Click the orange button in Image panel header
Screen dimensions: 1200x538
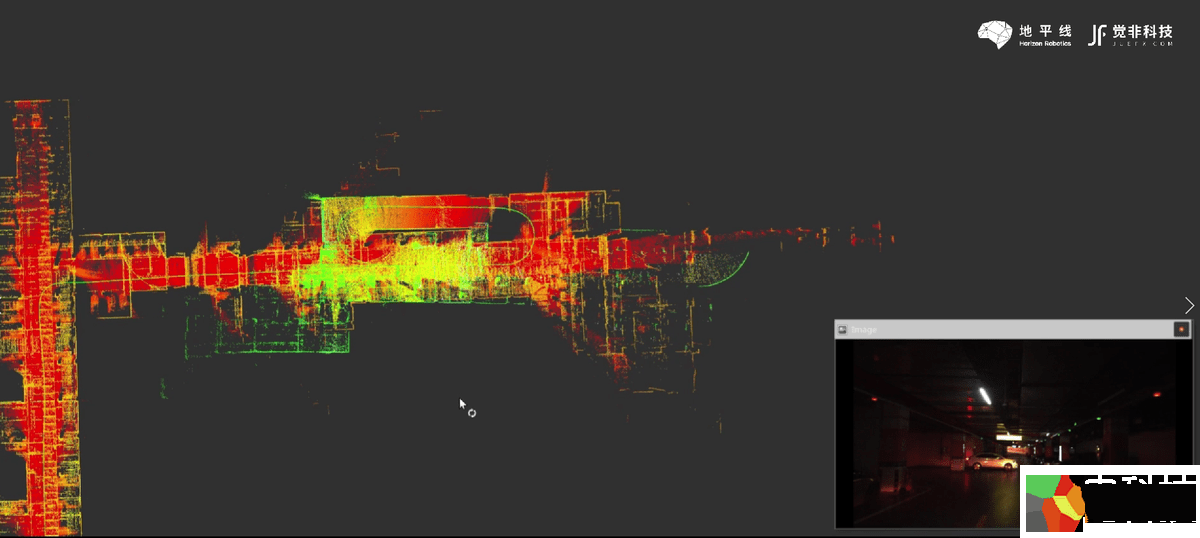tap(1181, 329)
